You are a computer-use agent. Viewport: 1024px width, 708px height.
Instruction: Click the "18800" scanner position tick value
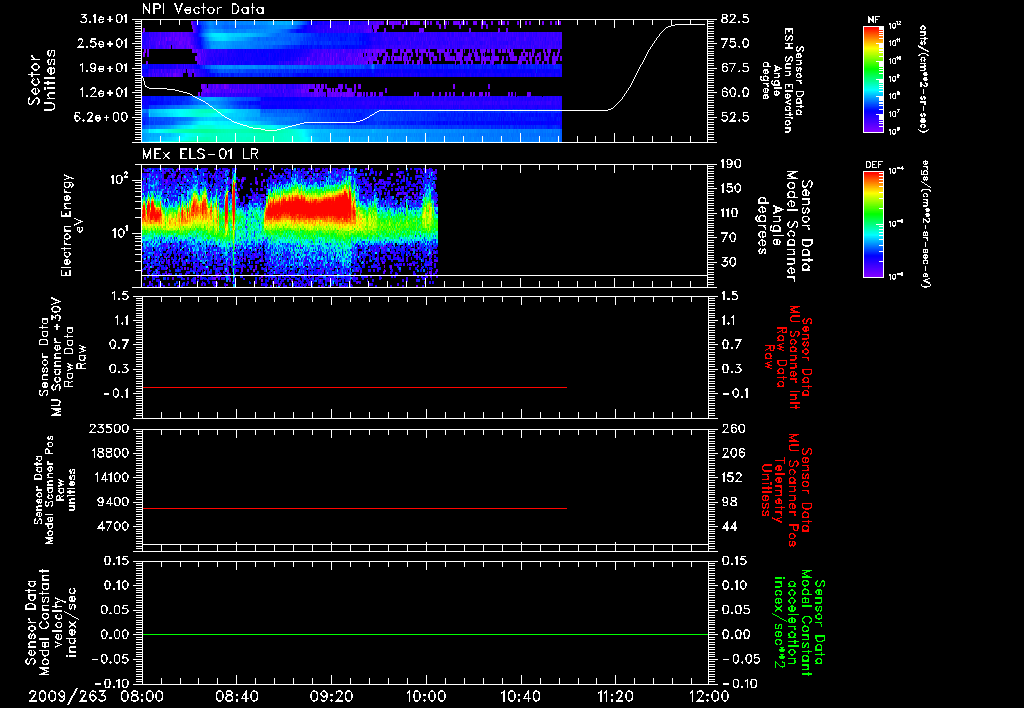(x=108, y=453)
